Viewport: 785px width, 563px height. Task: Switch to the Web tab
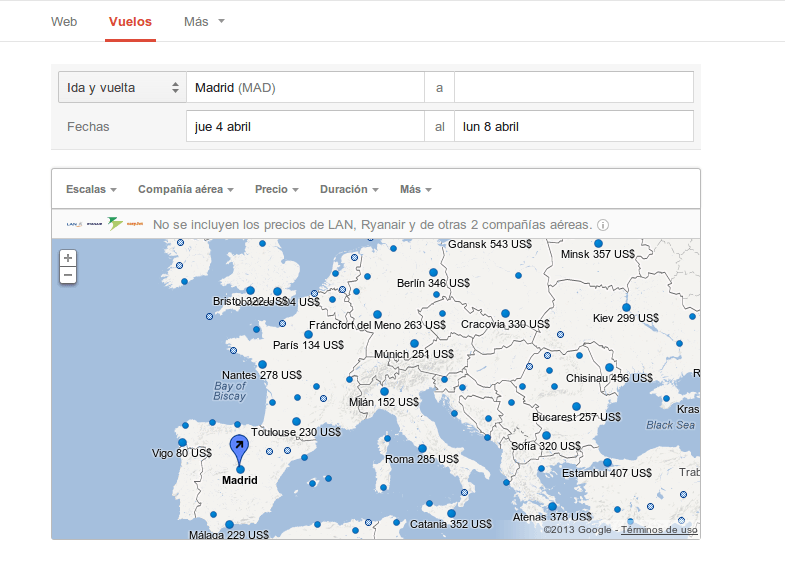click(x=64, y=21)
